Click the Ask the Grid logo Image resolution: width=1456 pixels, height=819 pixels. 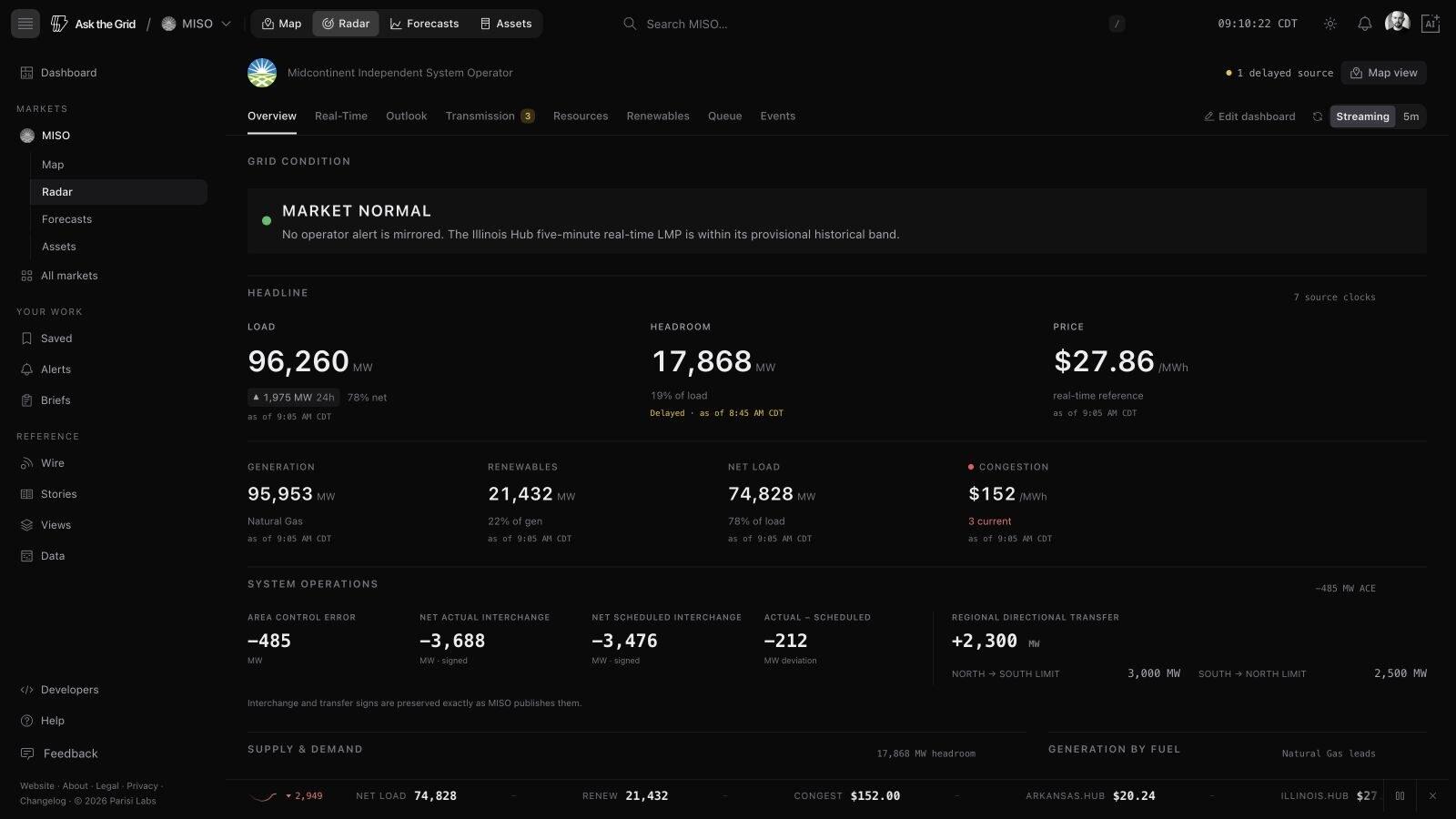click(x=94, y=24)
